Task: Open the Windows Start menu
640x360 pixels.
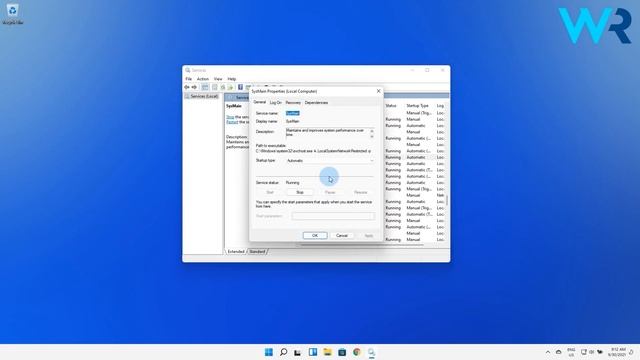Action: click(x=269, y=352)
